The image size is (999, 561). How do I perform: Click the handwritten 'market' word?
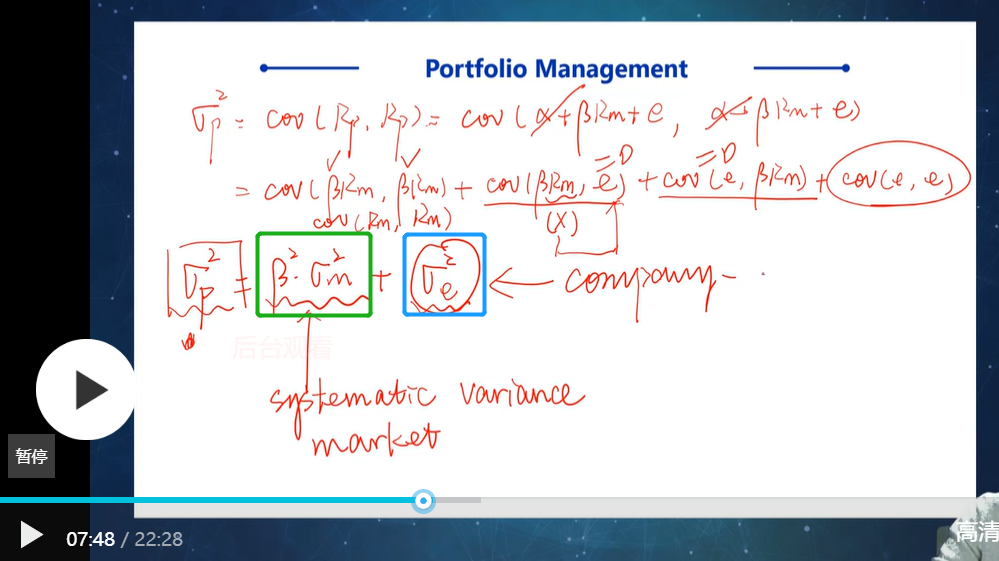pyautogui.click(x=376, y=440)
